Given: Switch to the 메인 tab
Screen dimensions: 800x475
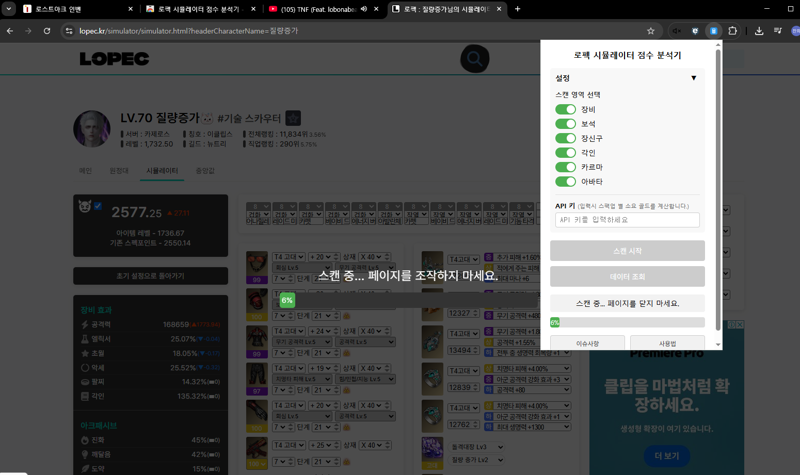Looking at the screenshot, I should tap(85, 170).
